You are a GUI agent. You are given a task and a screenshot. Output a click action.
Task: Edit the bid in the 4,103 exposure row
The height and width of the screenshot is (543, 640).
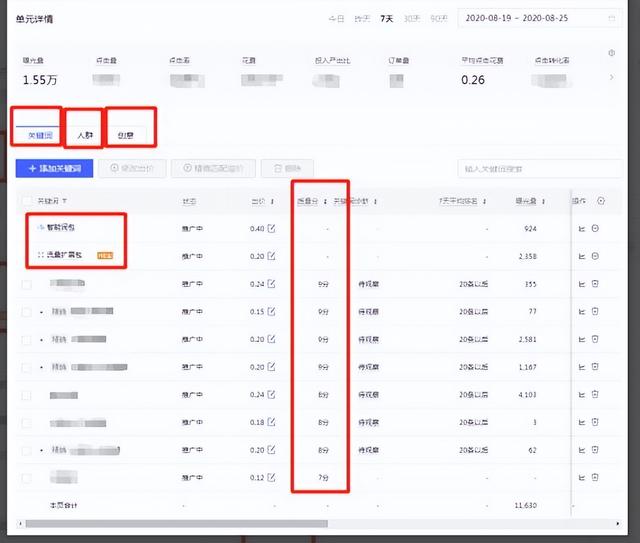[271, 394]
